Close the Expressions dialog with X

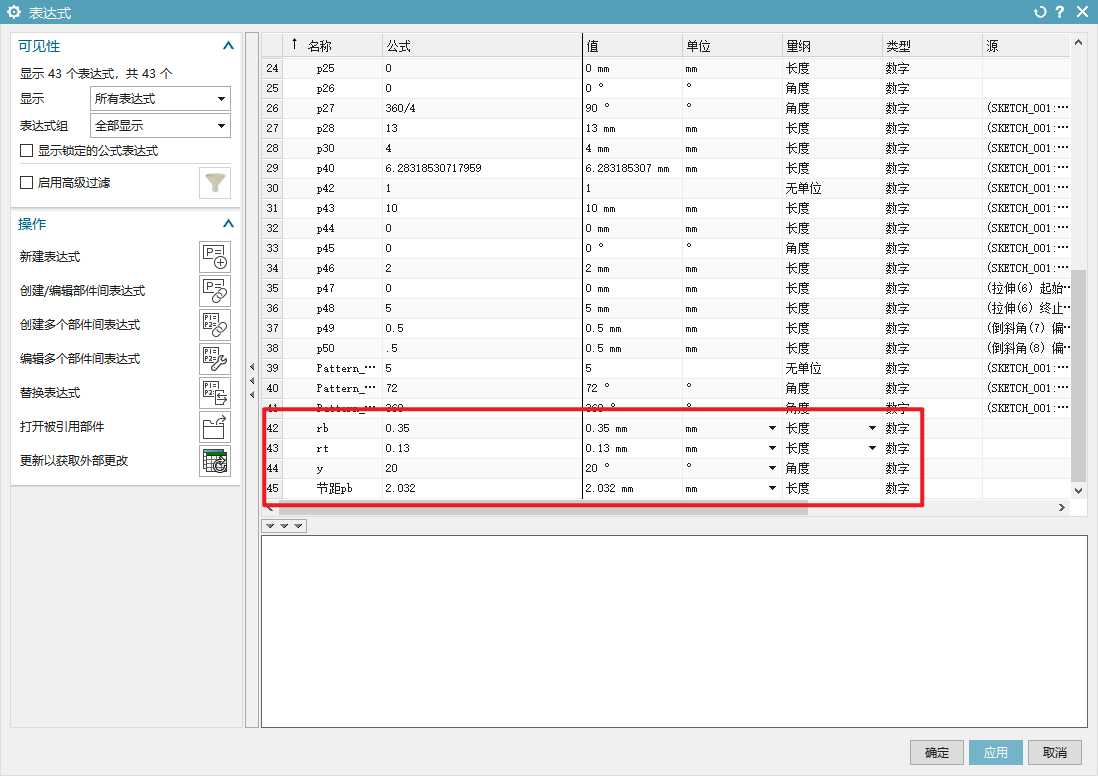pos(1082,12)
